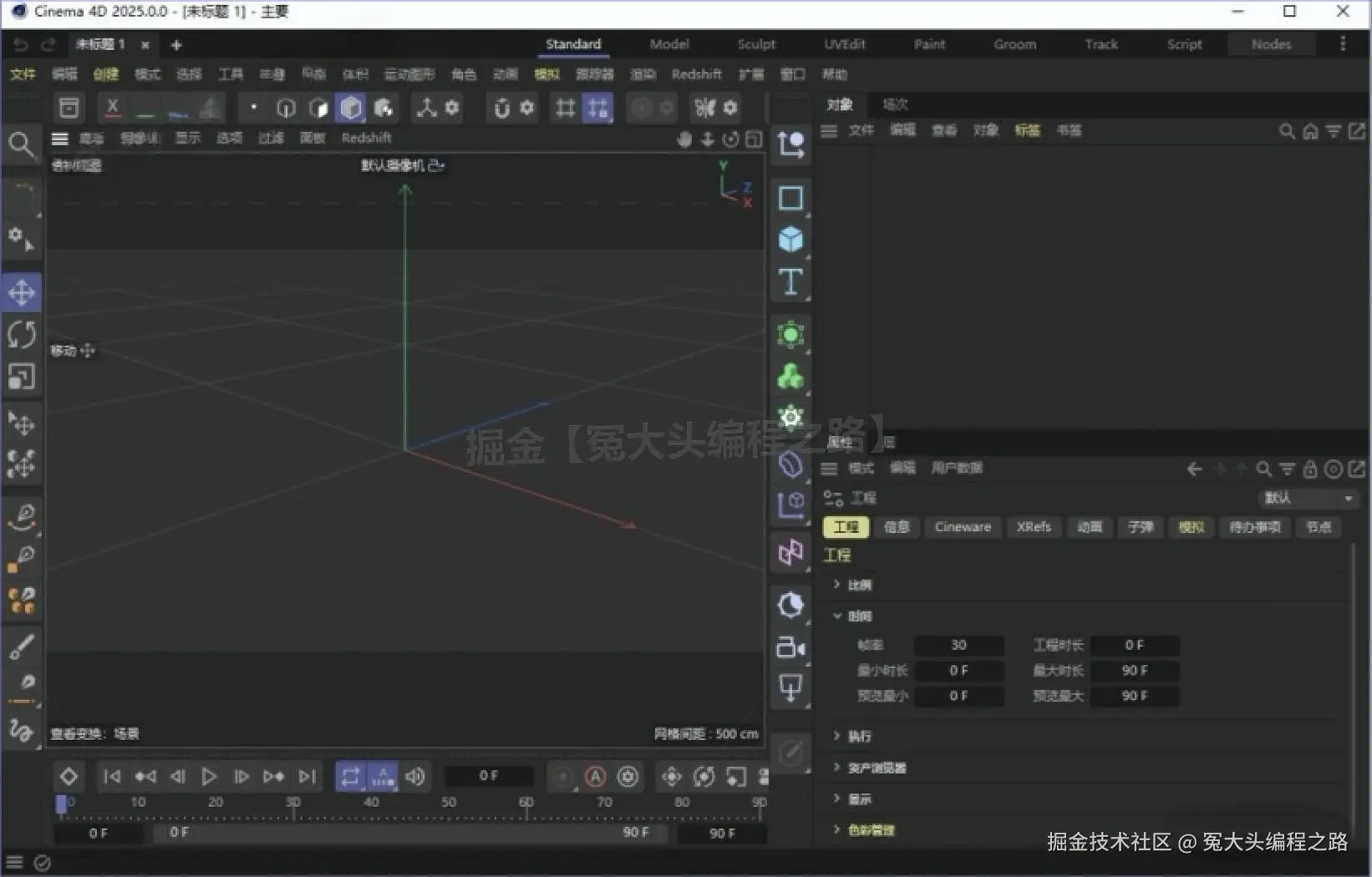Open the 默认 preset dropdown in the attributes panel

(x=1308, y=499)
